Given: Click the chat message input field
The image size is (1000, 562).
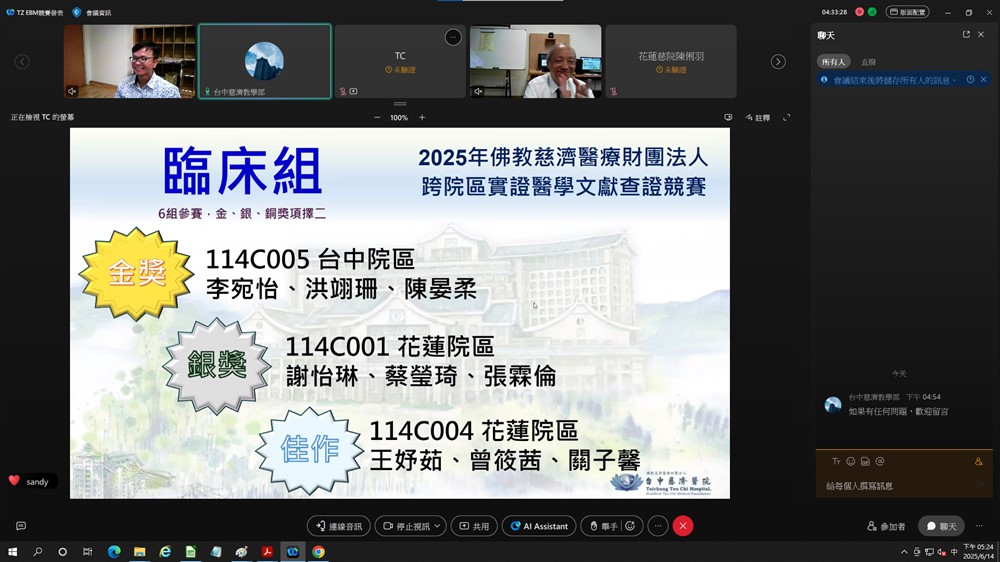Looking at the screenshot, I should tap(895, 486).
